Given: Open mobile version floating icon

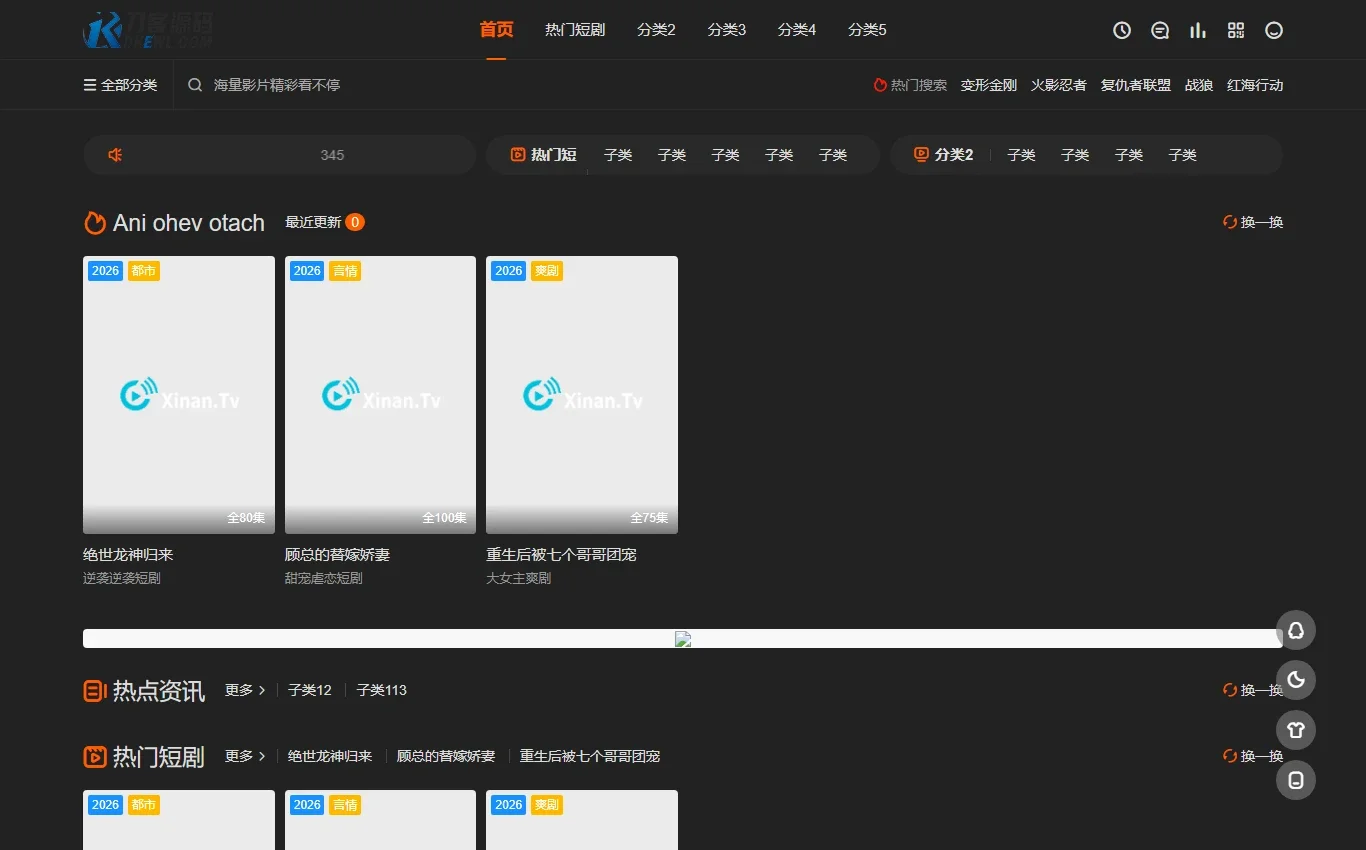Looking at the screenshot, I should tap(1296, 780).
